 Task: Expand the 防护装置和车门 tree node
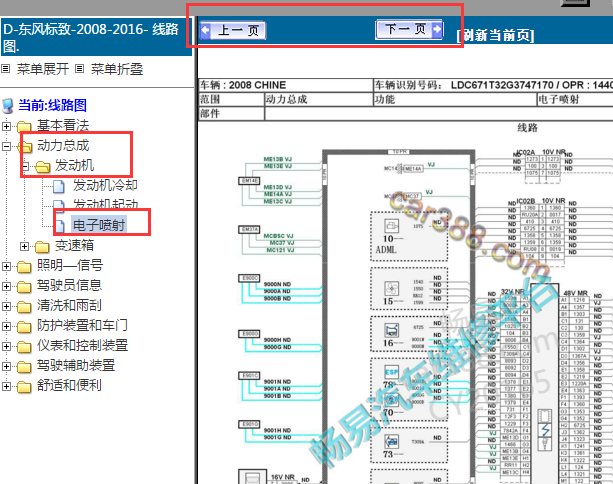6,326
